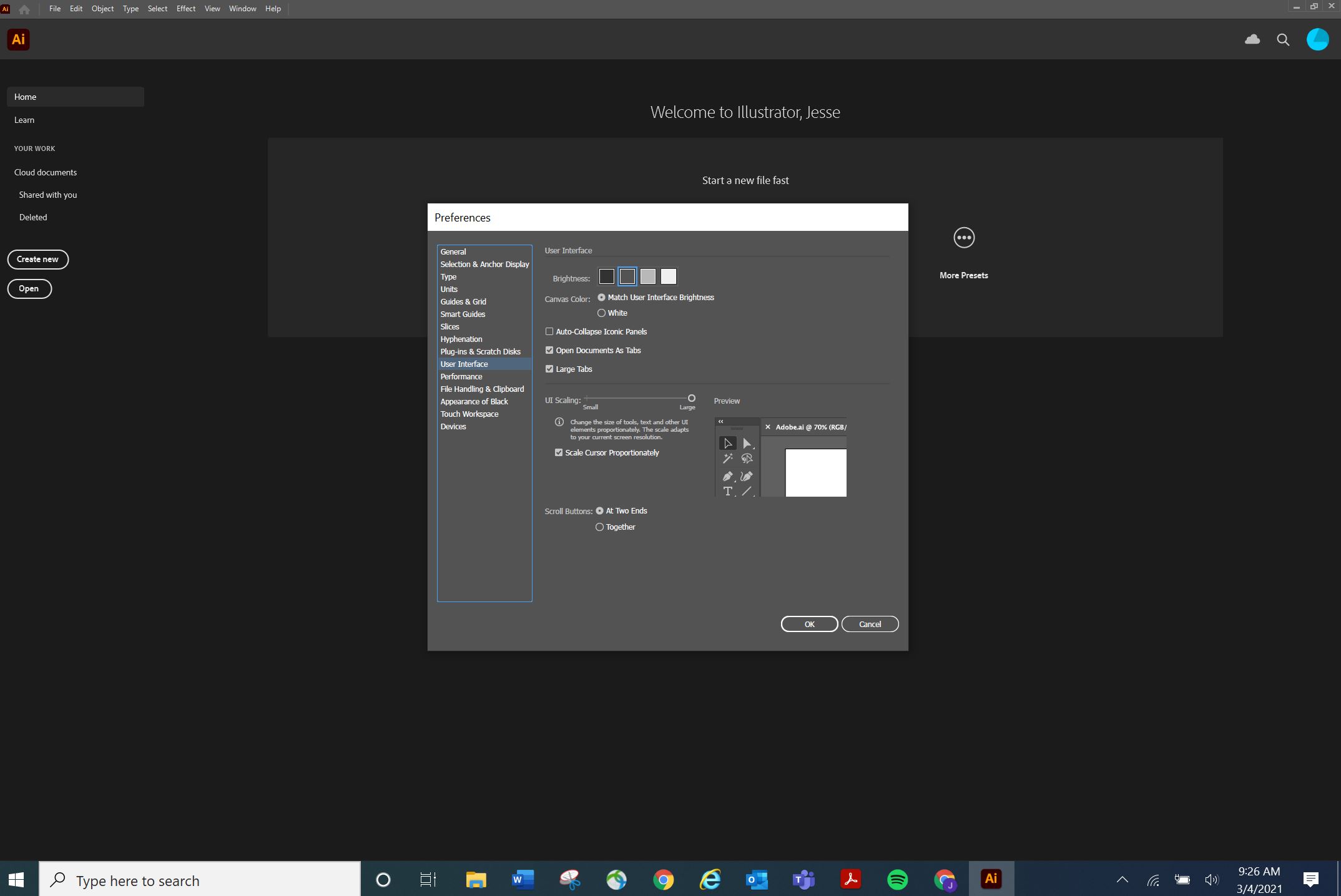Open the Performance preferences section
The height and width of the screenshot is (896, 1341).
[x=461, y=376]
